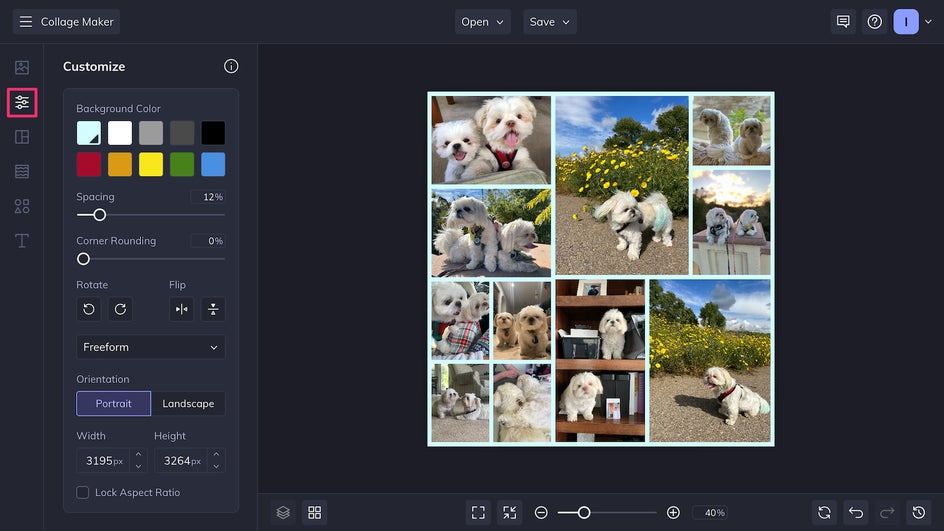Pick the light gray background swatch
This screenshot has height=531, width=944.
click(151, 133)
